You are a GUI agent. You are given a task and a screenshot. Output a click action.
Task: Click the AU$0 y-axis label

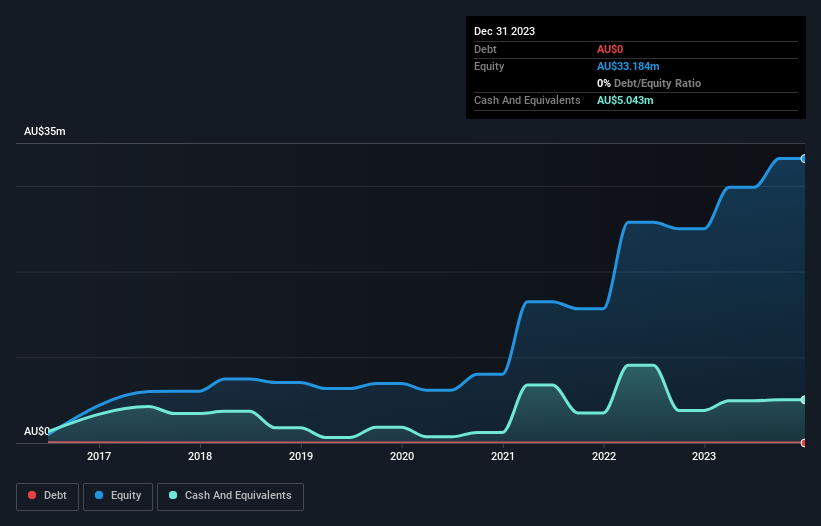click(x=37, y=431)
